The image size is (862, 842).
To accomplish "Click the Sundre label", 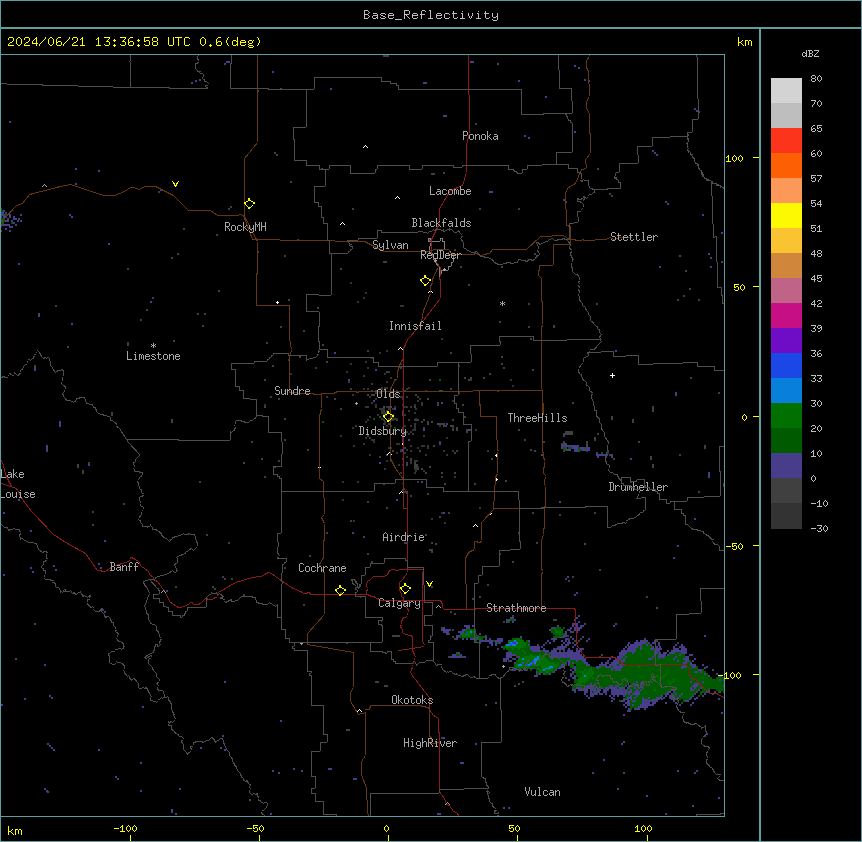I will [x=292, y=391].
